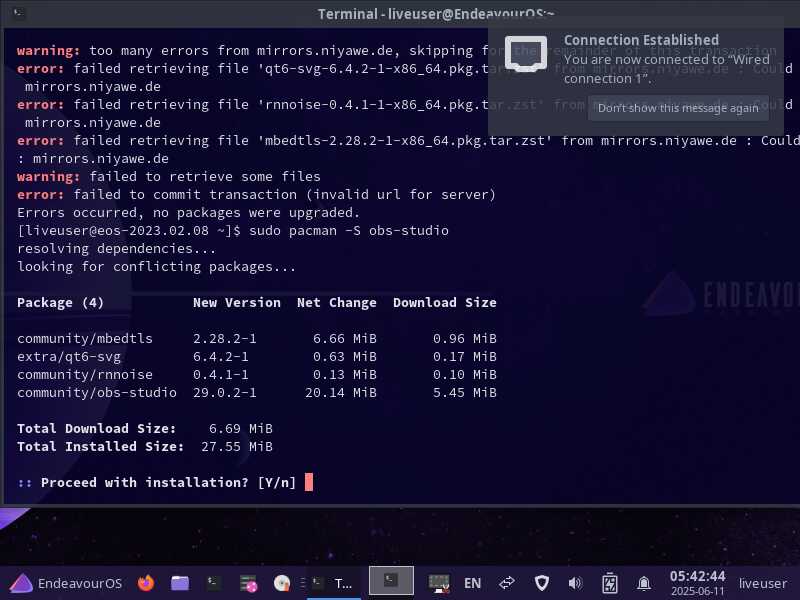This screenshot has height=600, width=800.
Task: Click 'Don't show this message again' button
Action: tap(678, 108)
